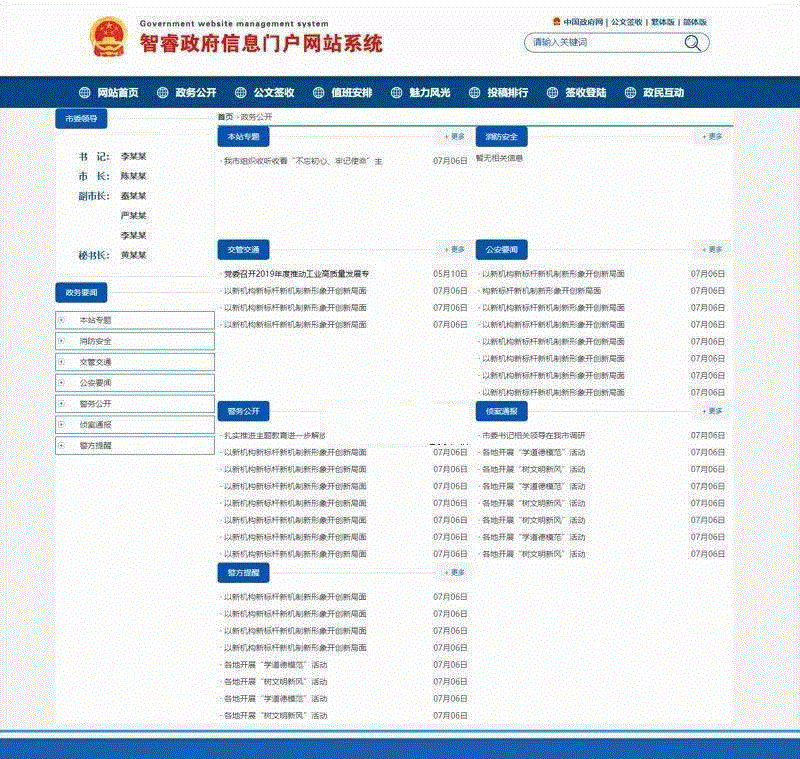
Task: Click the 智睿政府信息门户网站系统 site title
Action: pos(261,44)
